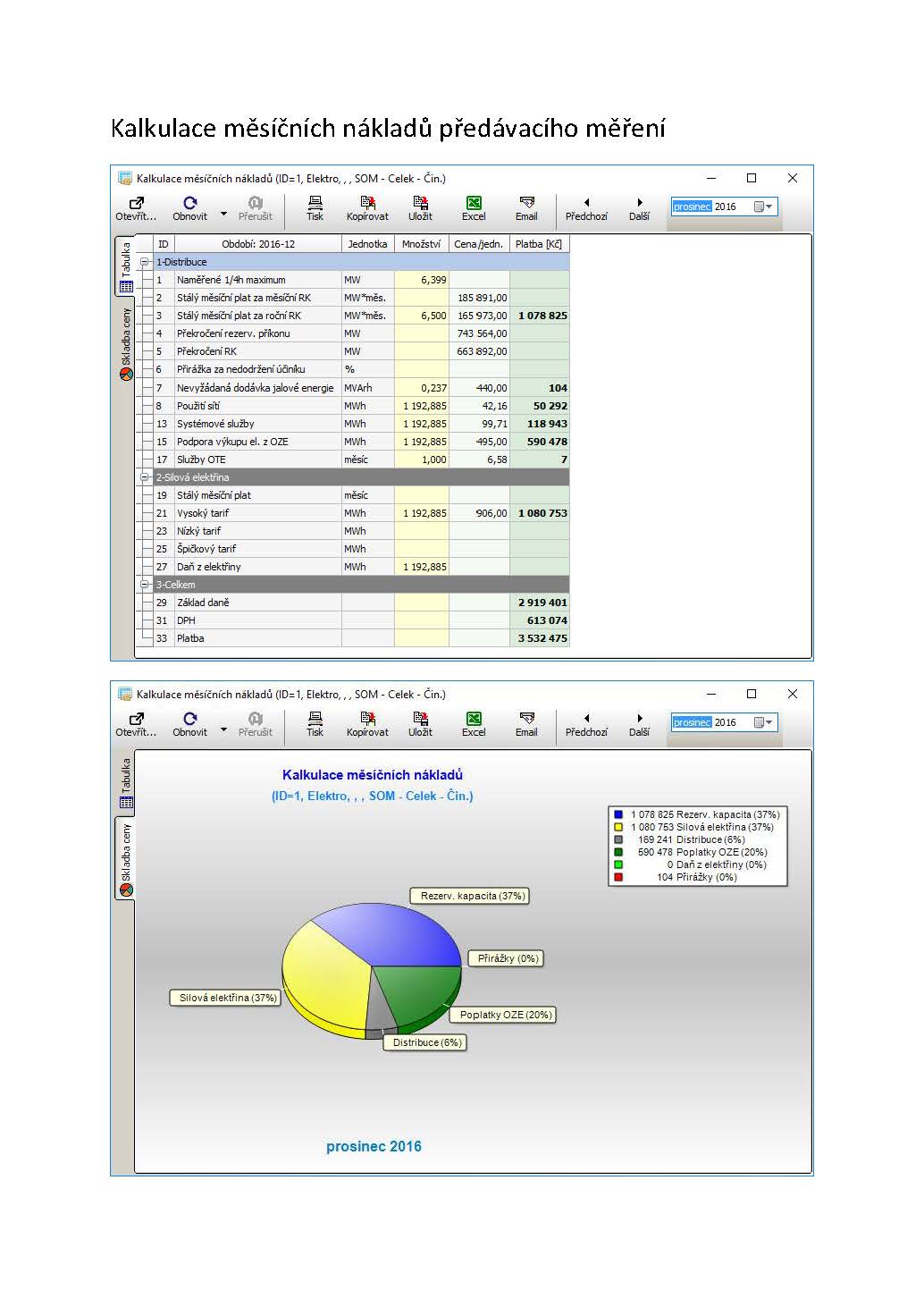Select Skladba ceny tab in lower window
This screenshot has height=1307, width=924.
[x=125, y=858]
